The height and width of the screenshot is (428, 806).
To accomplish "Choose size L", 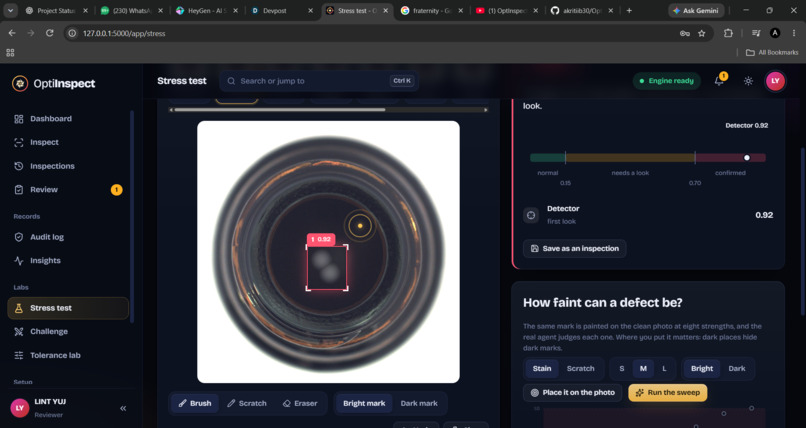I will point(664,368).
